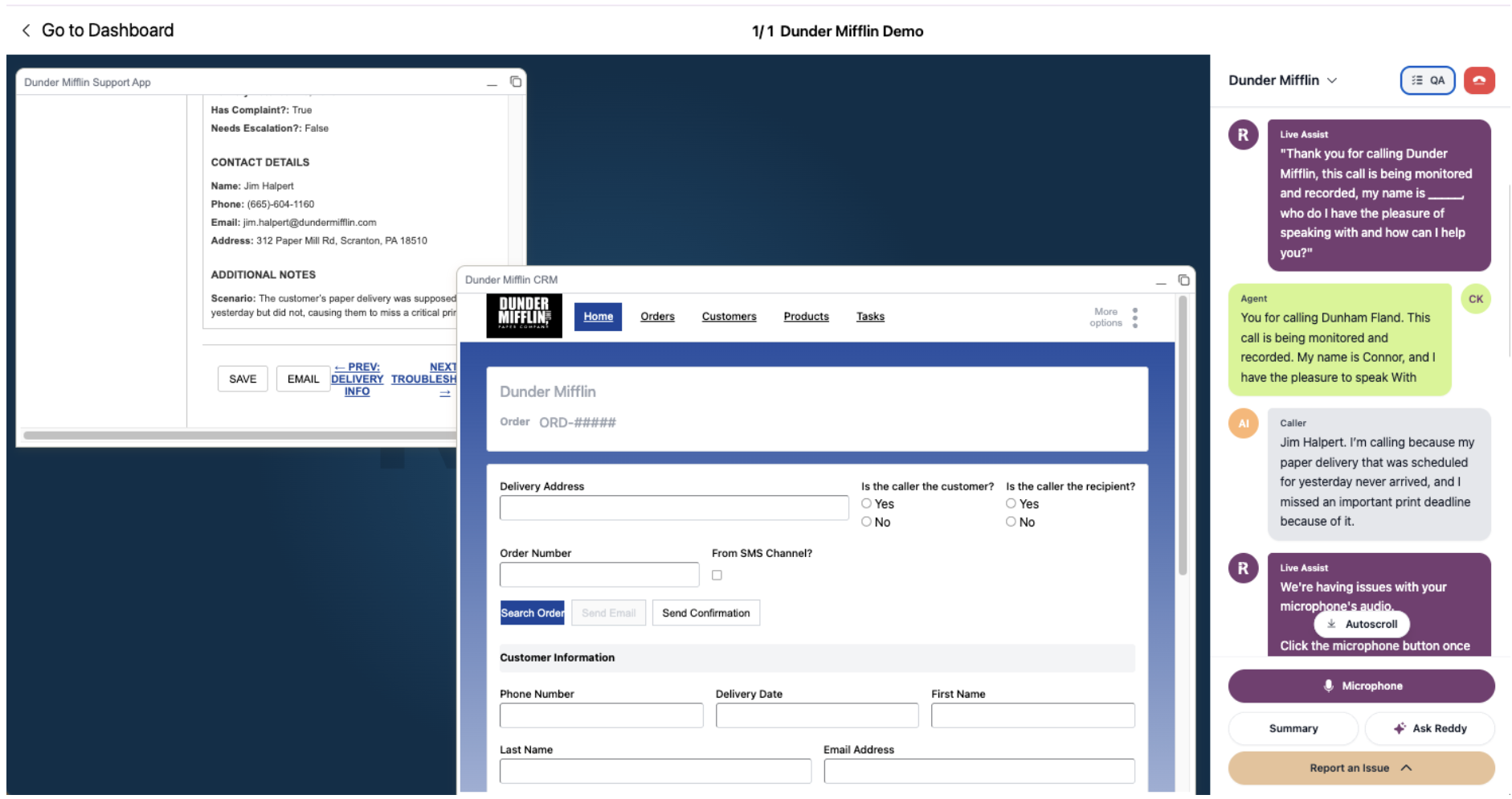Enable Autoscroll in the transcript
The height and width of the screenshot is (799, 1512).
[1361, 624]
